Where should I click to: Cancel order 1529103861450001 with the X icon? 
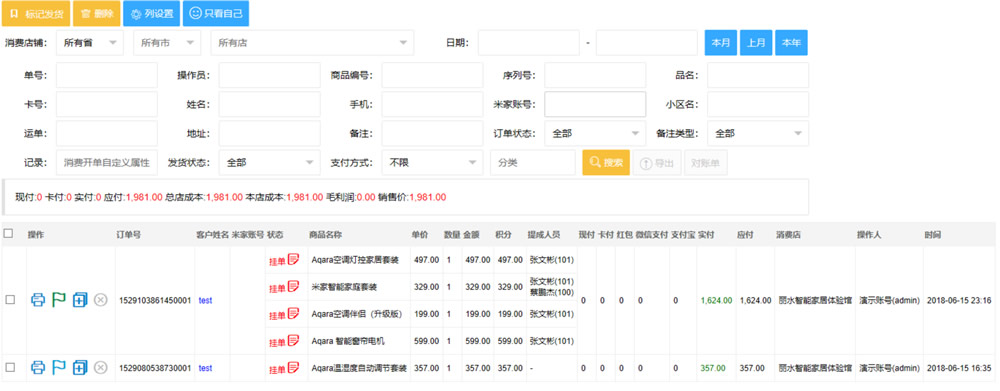[x=100, y=300]
